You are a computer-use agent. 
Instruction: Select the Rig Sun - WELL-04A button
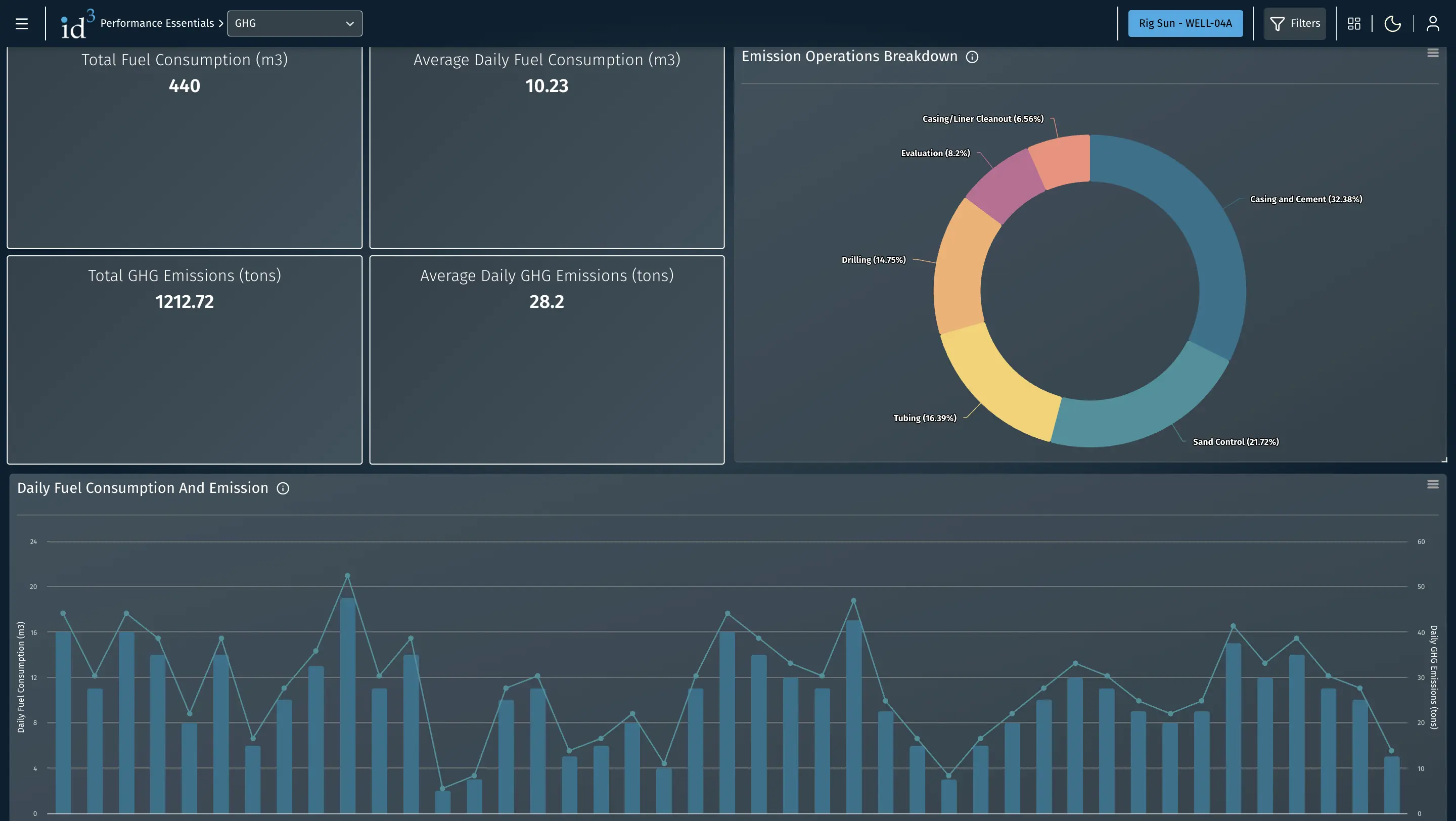point(1185,23)
